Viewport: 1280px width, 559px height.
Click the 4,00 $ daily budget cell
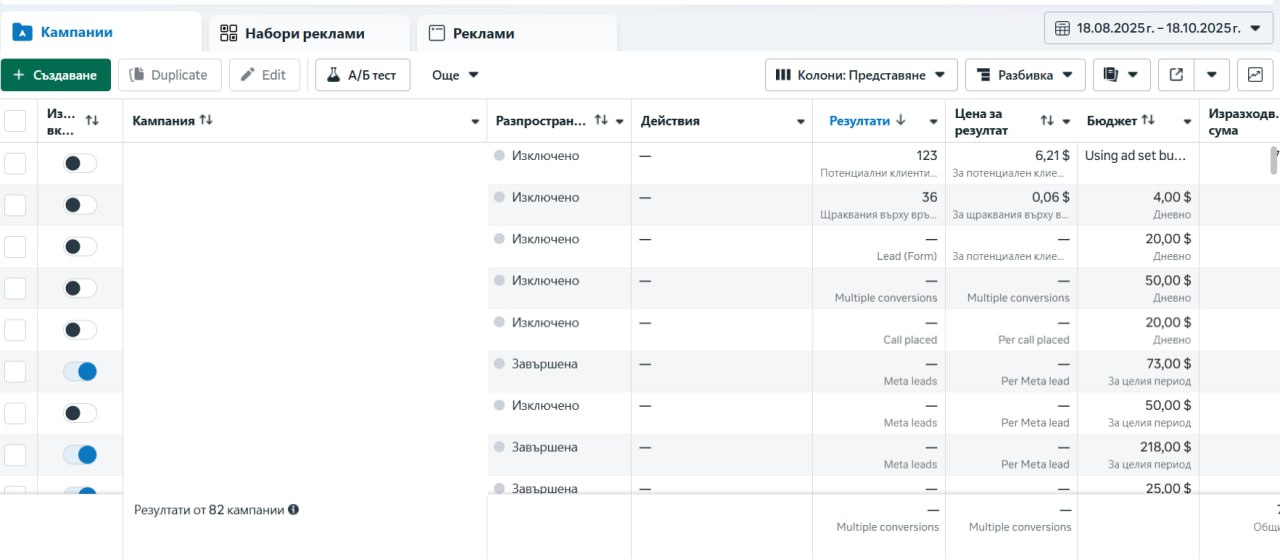coord(1172,198)
